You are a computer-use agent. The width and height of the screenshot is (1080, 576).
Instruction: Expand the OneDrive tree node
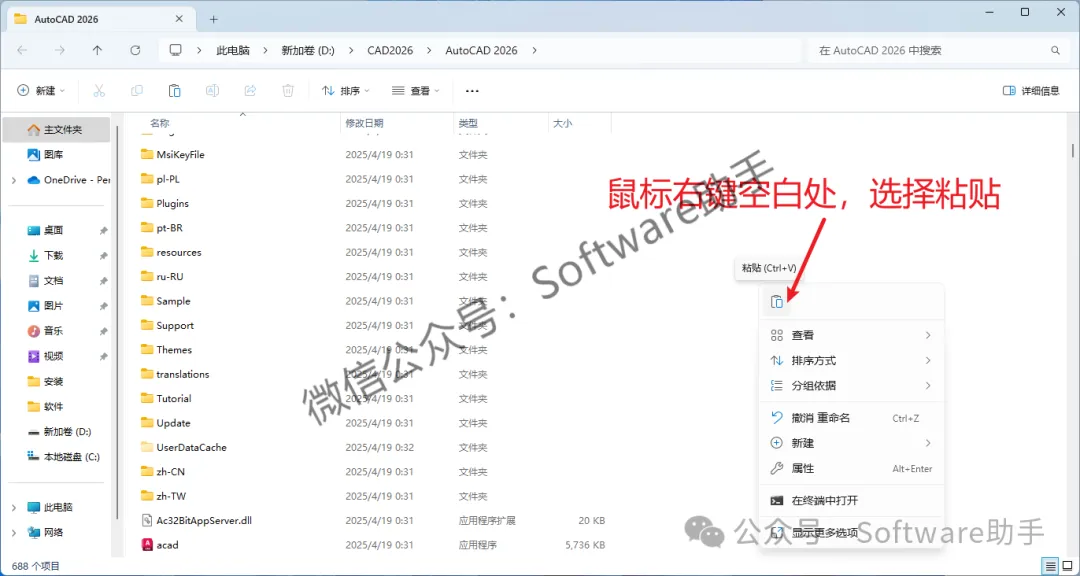14,180
